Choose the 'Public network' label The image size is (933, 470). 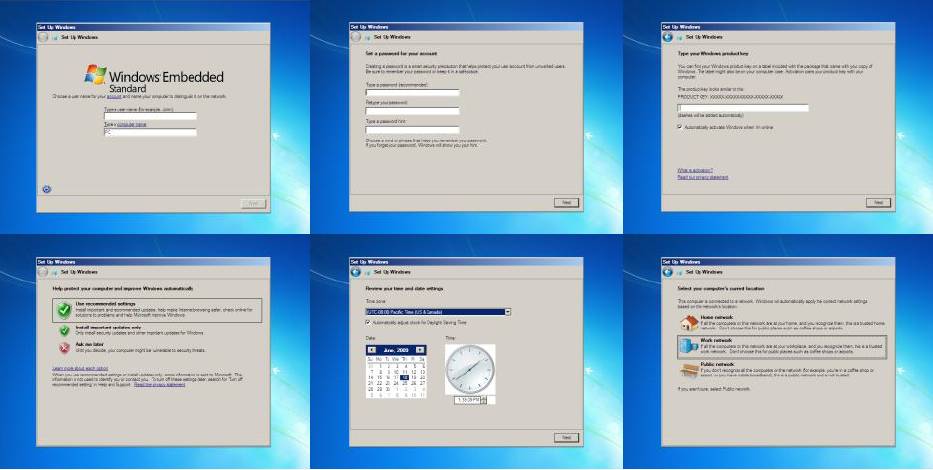[717, 364]
